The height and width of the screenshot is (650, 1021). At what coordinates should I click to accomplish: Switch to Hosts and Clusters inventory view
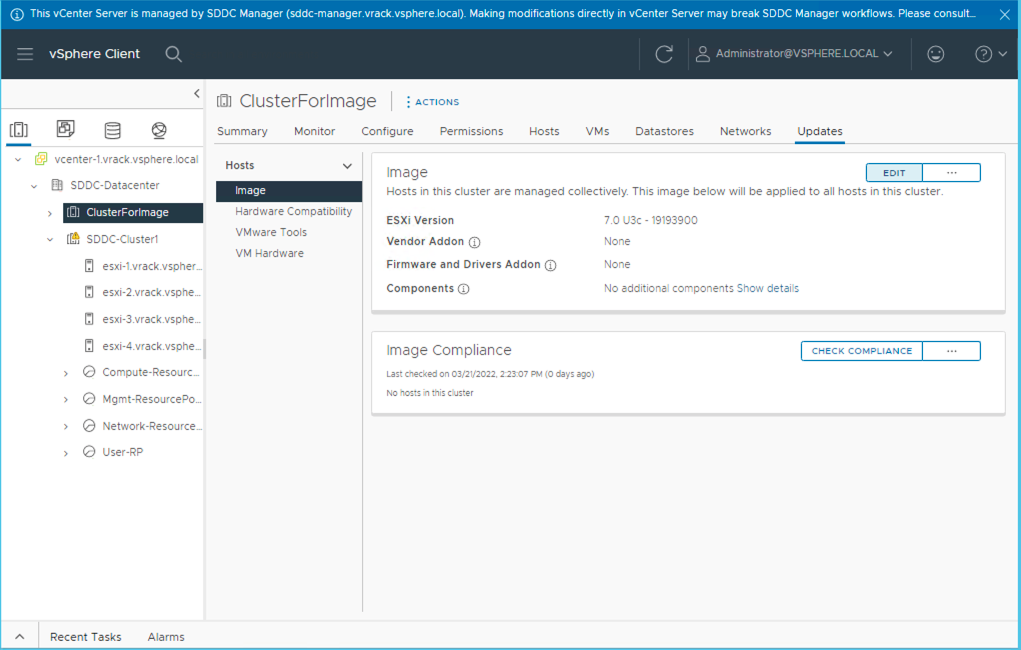click(19, 130)
